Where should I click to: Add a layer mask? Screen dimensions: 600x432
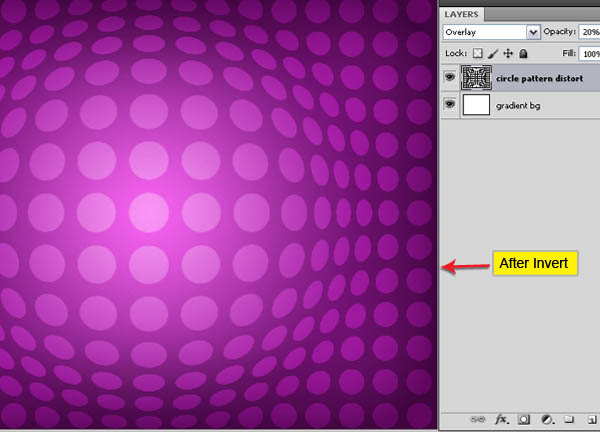pyautogui.click(x=524, y=419)
